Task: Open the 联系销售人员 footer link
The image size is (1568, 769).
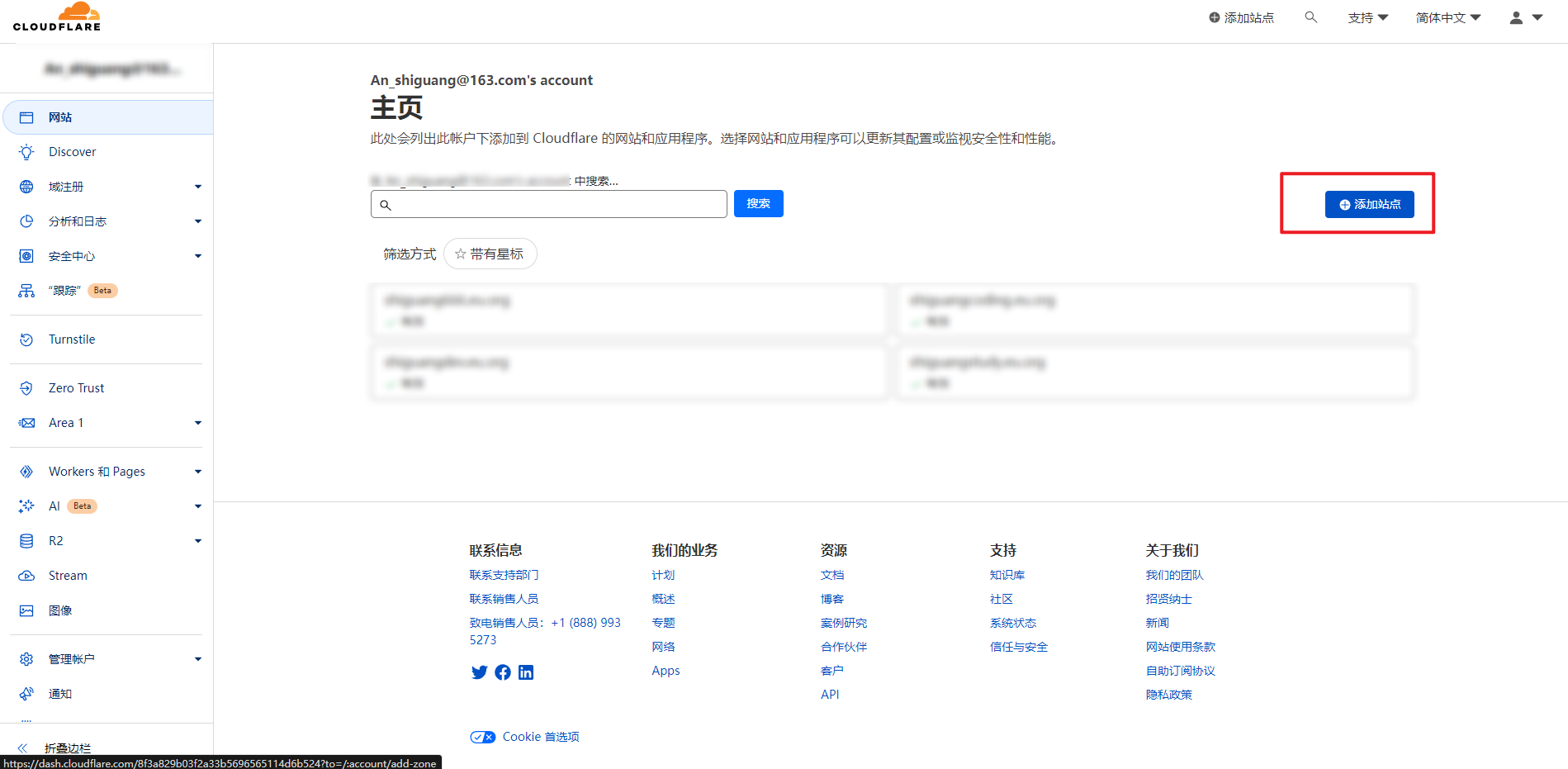Action: click(504, 599)
